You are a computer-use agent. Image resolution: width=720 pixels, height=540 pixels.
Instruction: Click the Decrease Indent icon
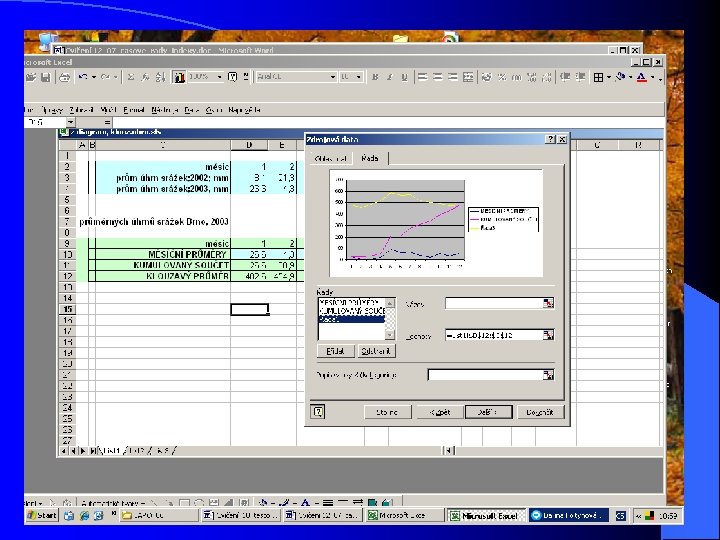[566, 77]
